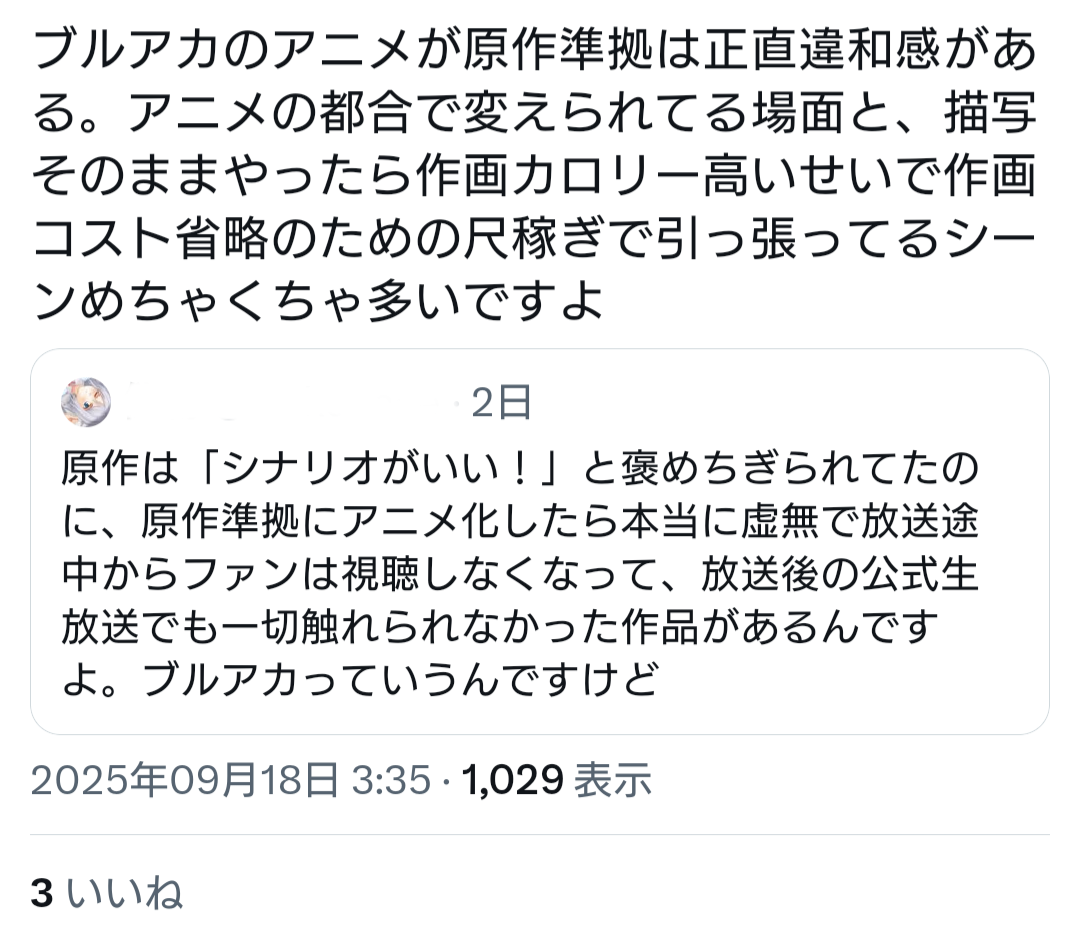Select main post line starting 'ブルアカのアニメが原作準拠'
Screen dimensions: 1080x932
point(535,52)
